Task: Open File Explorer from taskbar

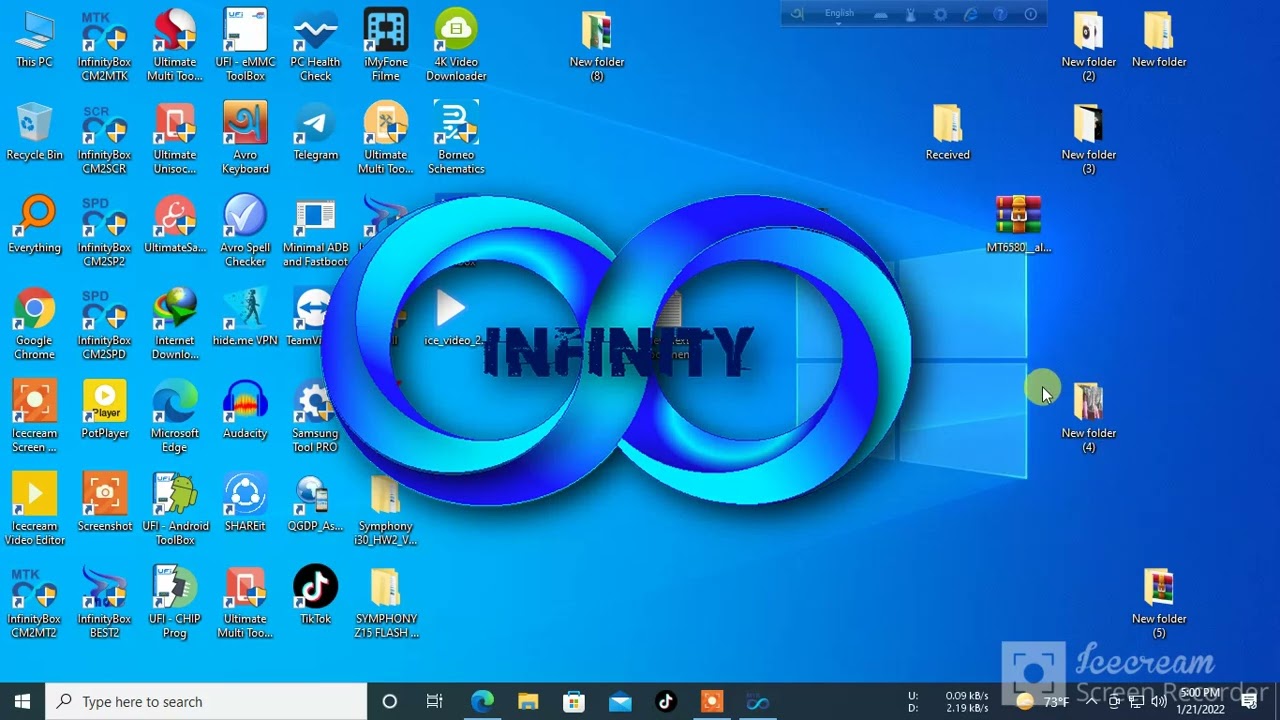Action: tap(528, 702)
